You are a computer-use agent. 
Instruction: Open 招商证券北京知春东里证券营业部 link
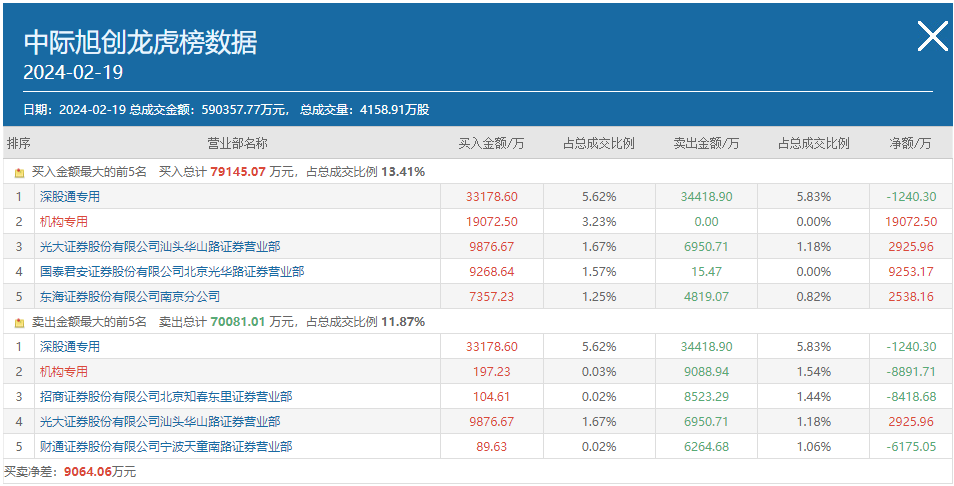166,397
